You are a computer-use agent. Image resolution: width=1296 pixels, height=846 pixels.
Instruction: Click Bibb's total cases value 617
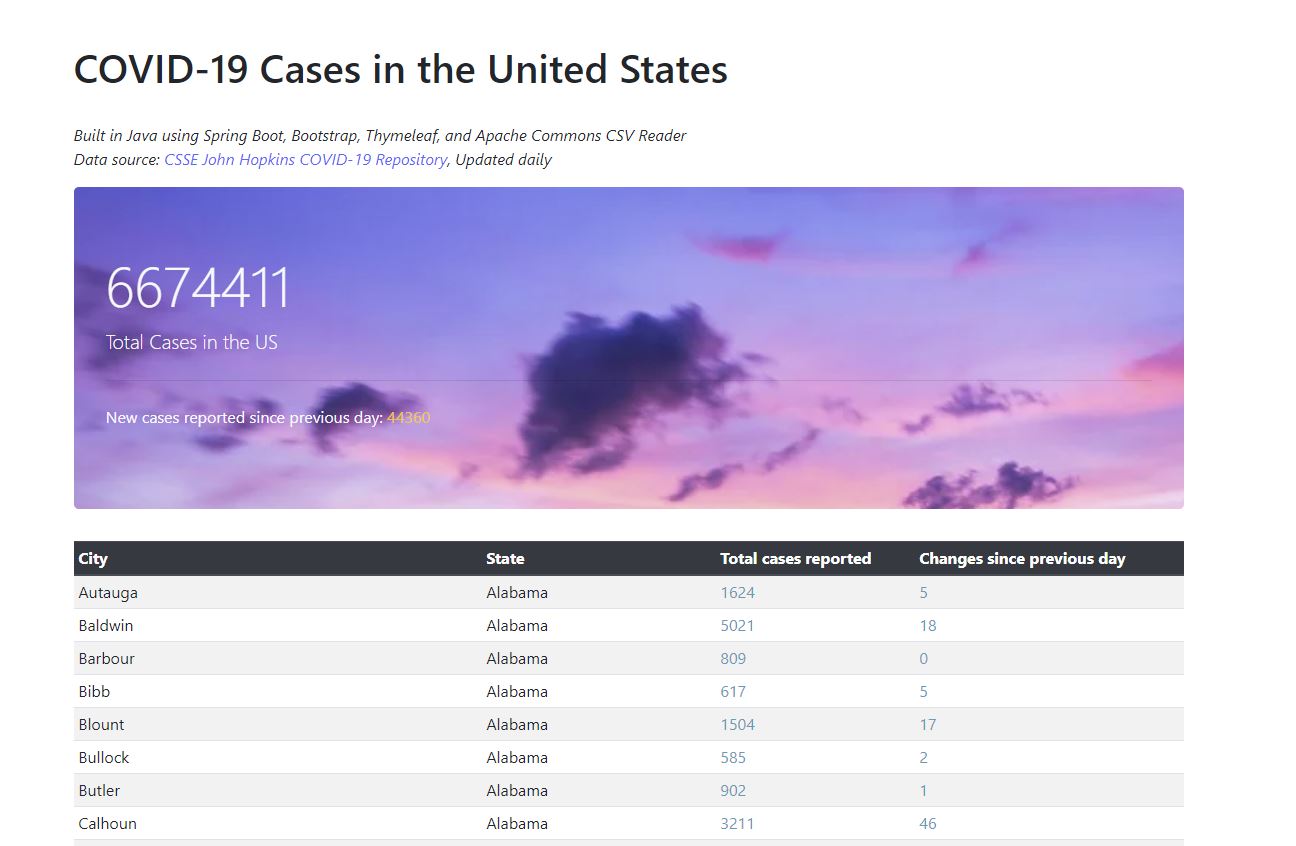pos(733,691)
